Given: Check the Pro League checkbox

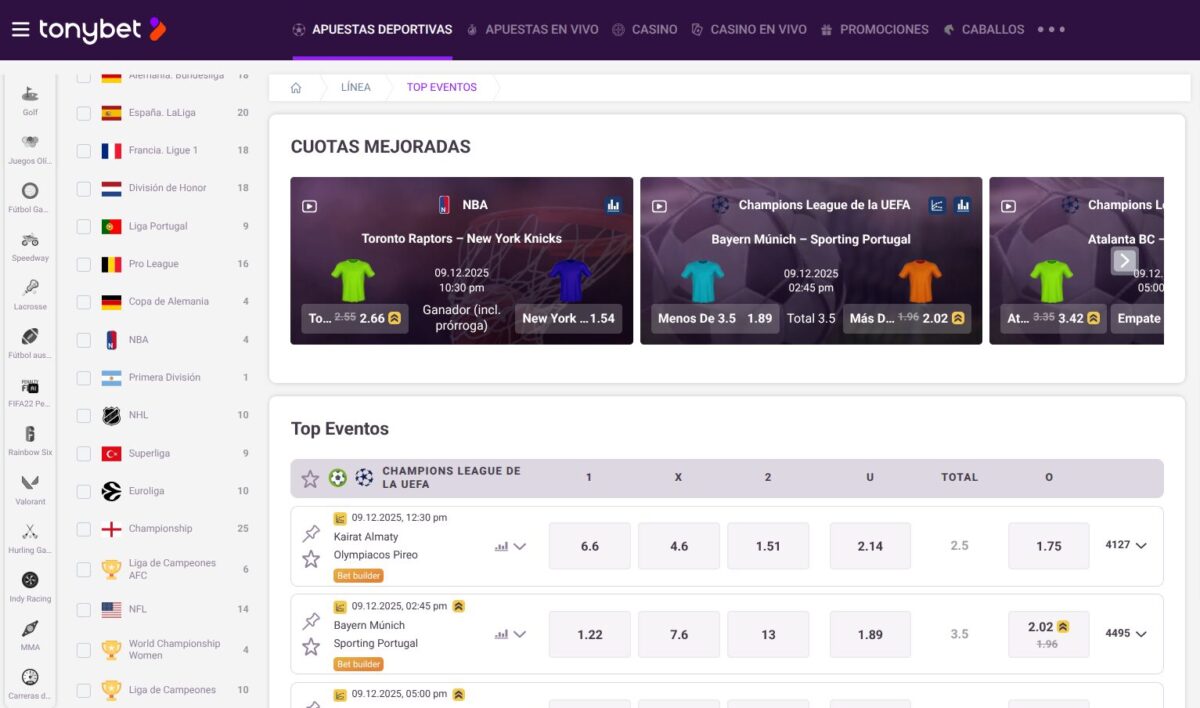Looking at the screenshot, I should tap(84, 265).
